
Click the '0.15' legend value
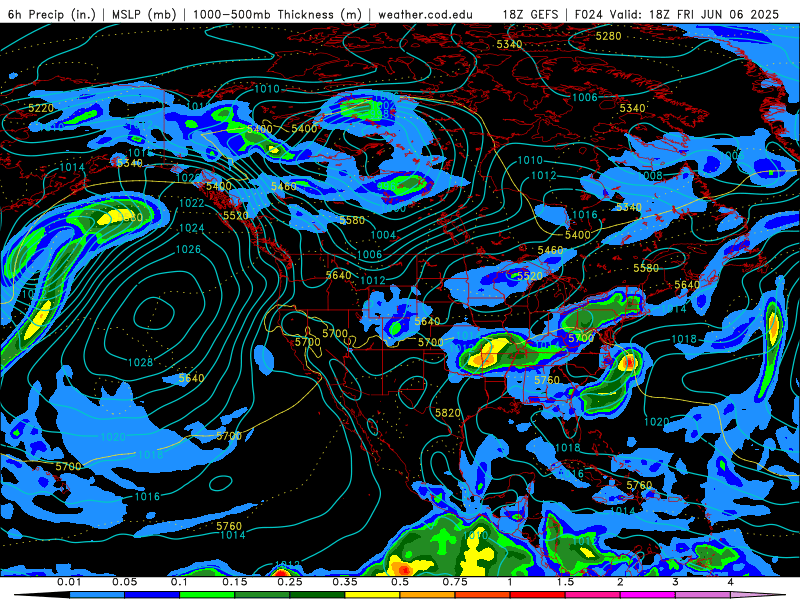235,582
